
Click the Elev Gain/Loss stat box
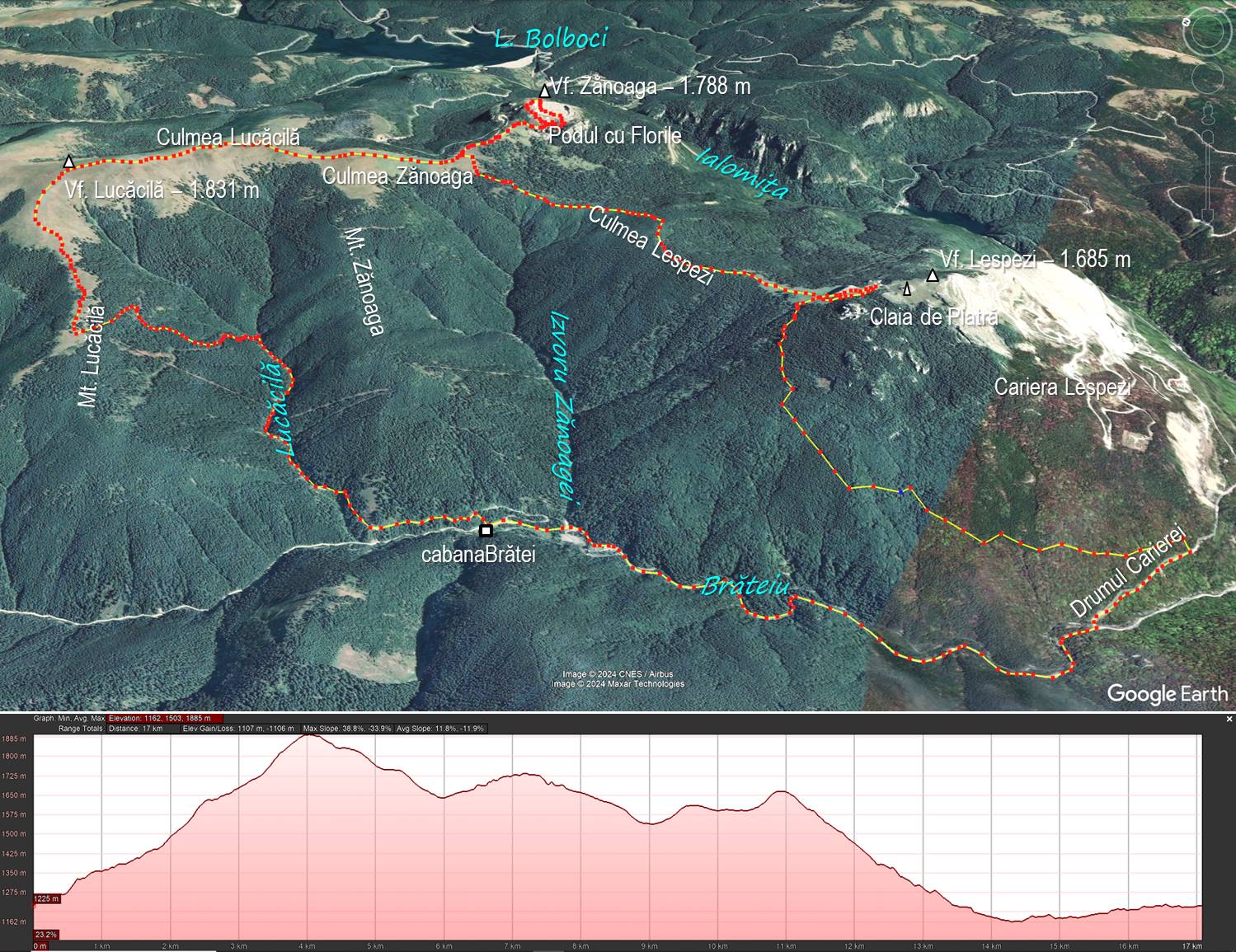click(x=238, y=729)
